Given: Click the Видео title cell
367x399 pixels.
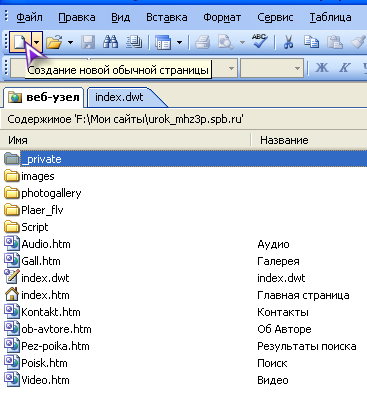Looking at the screenshot, I should 273,380.
